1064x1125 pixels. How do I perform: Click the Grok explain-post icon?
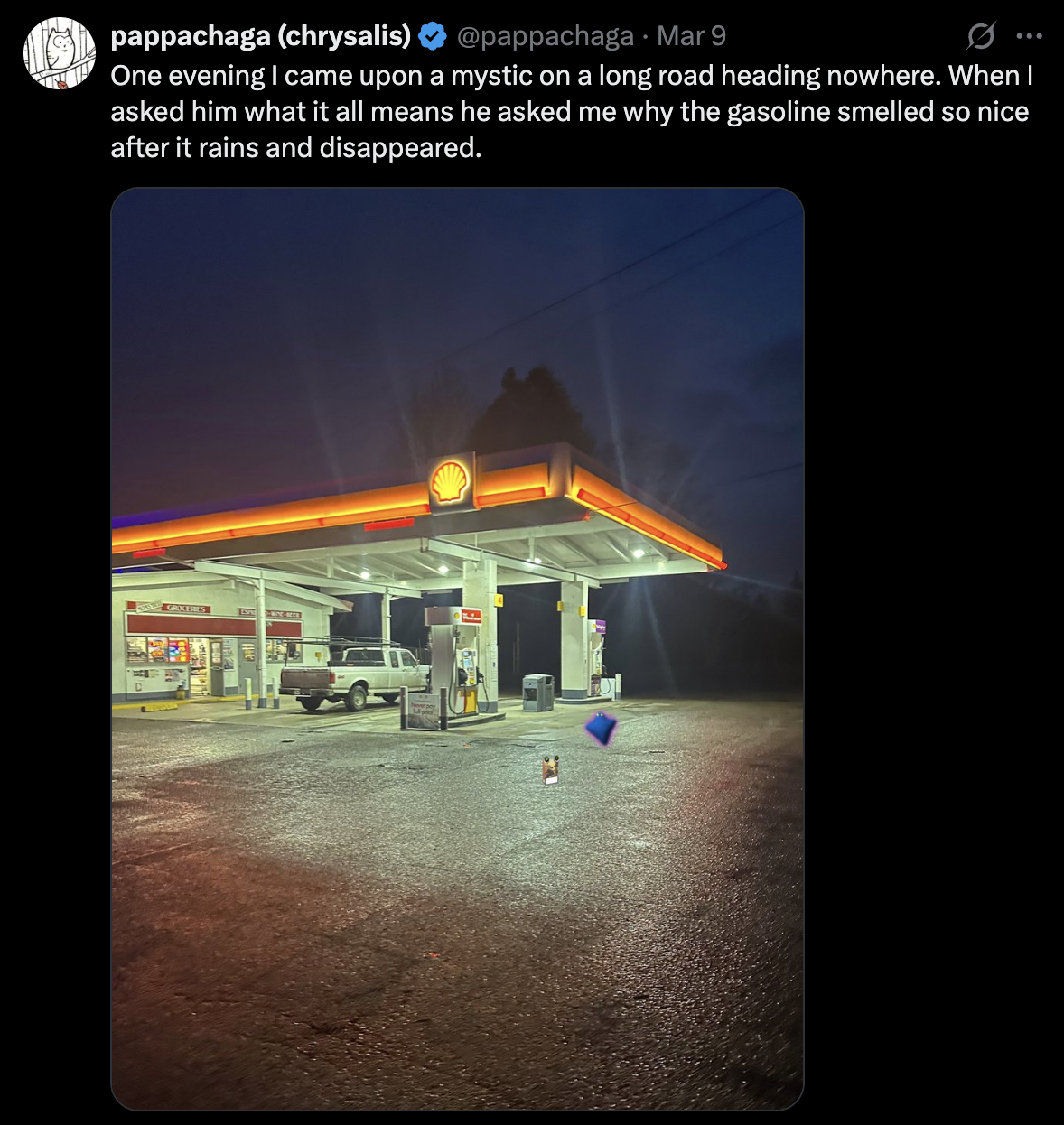click(981, 36)
